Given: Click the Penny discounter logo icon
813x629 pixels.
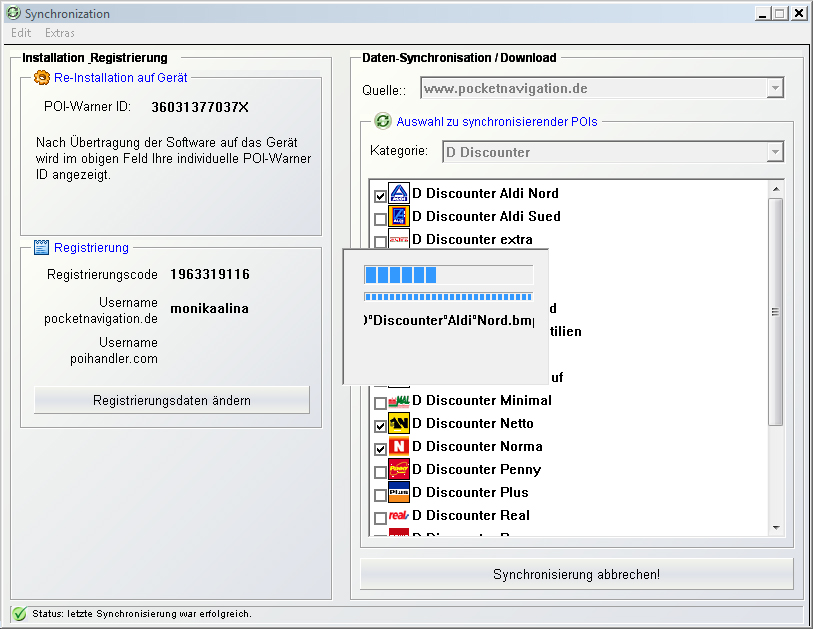Looking at the screenshot, I should [x=399, y=470].
